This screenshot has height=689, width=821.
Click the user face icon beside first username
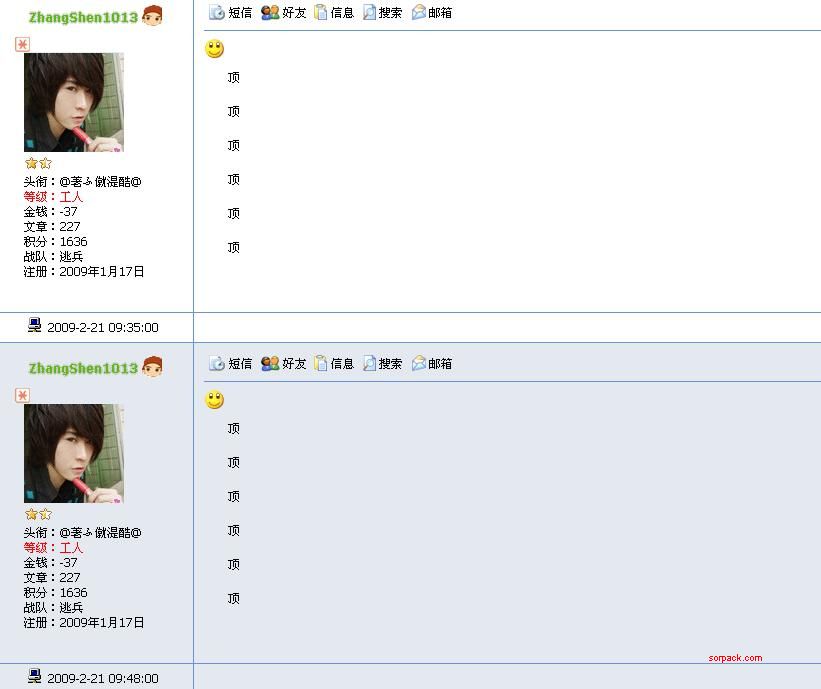(152, 15)
